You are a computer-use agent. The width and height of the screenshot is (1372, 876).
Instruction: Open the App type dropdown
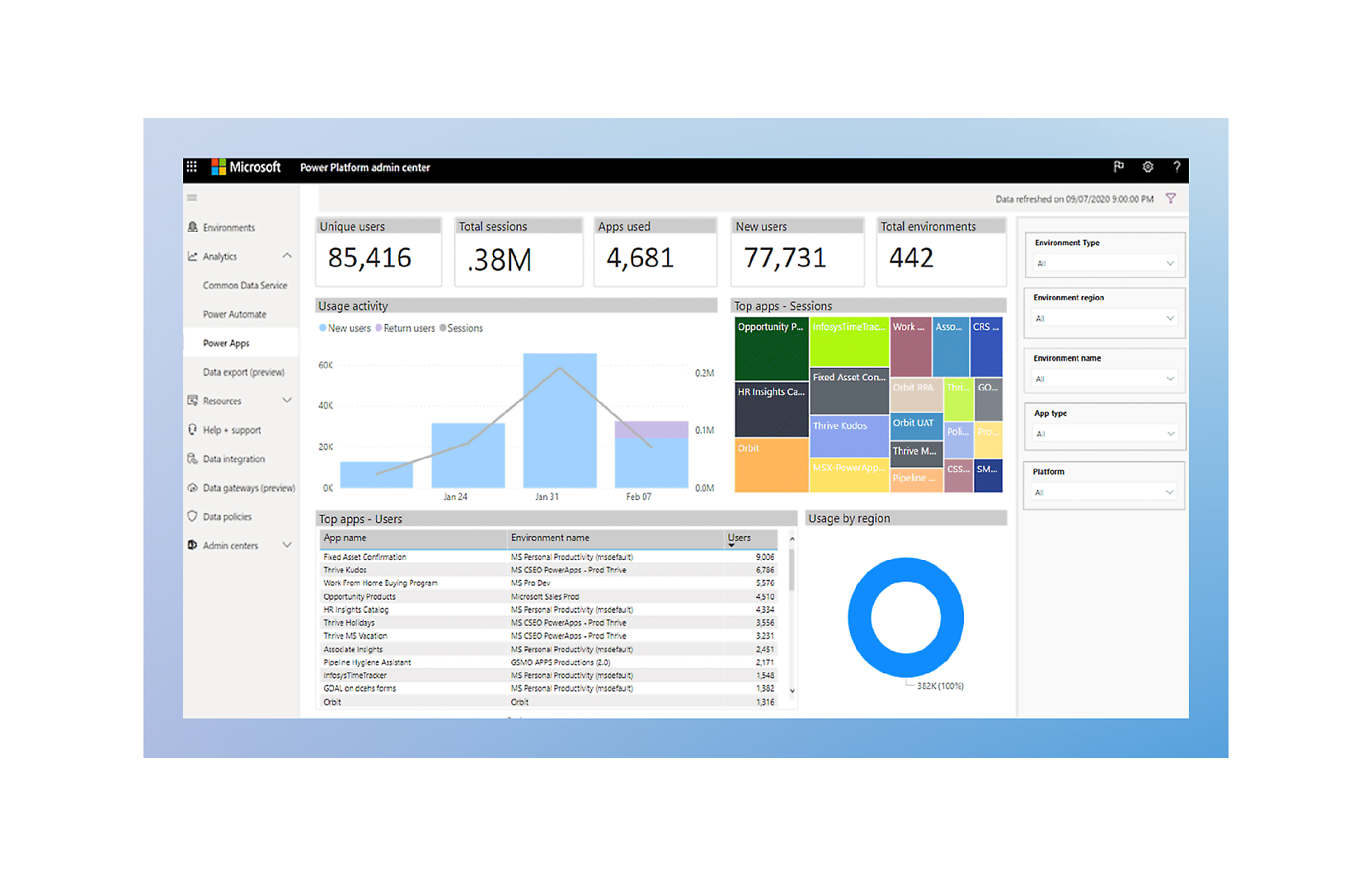pyautogui.click(x=1105, y=434)
